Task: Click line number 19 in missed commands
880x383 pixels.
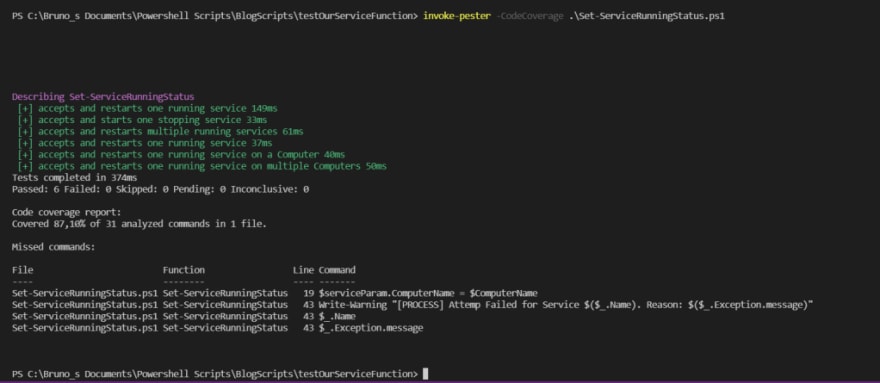Action: point(309,293)
